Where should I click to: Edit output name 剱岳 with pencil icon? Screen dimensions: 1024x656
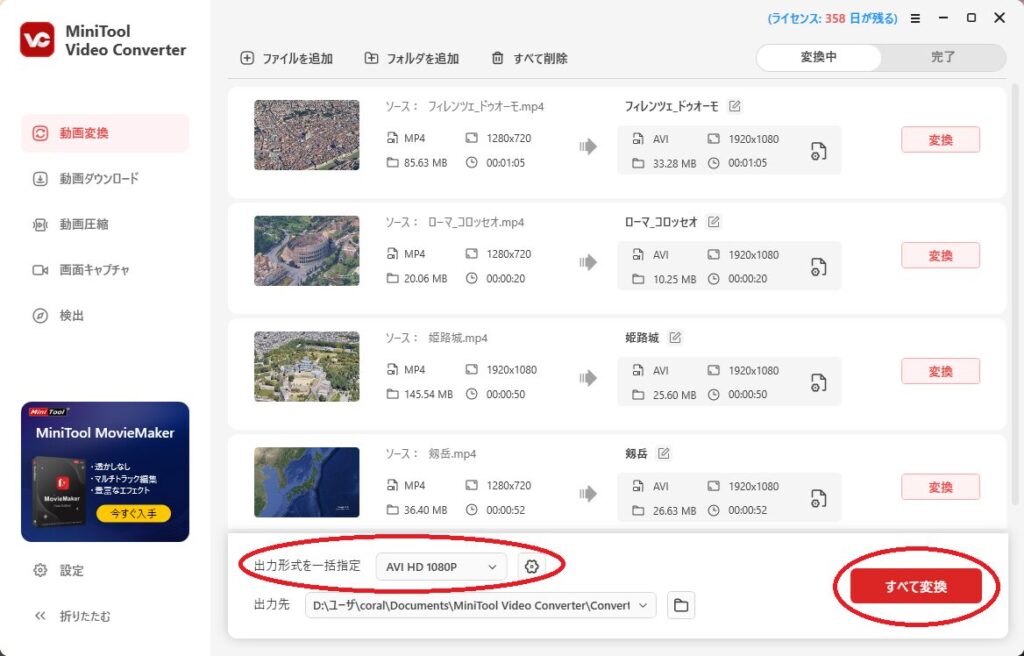(x=664, y=453)
